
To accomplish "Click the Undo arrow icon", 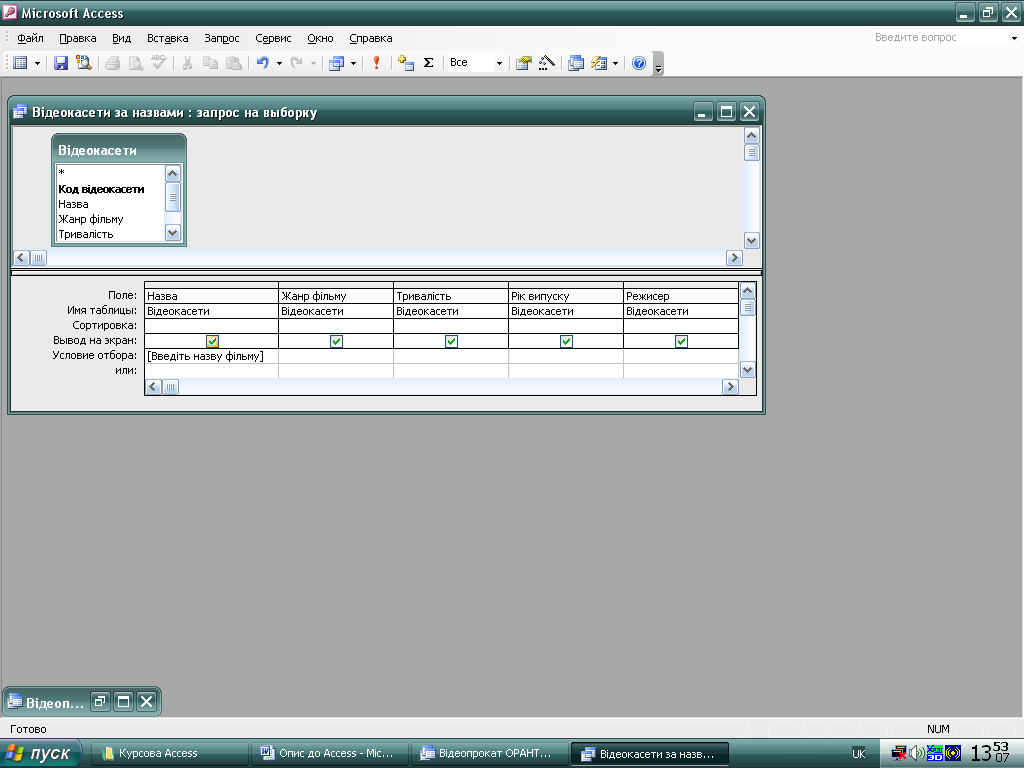I will [x=262, y=63].
